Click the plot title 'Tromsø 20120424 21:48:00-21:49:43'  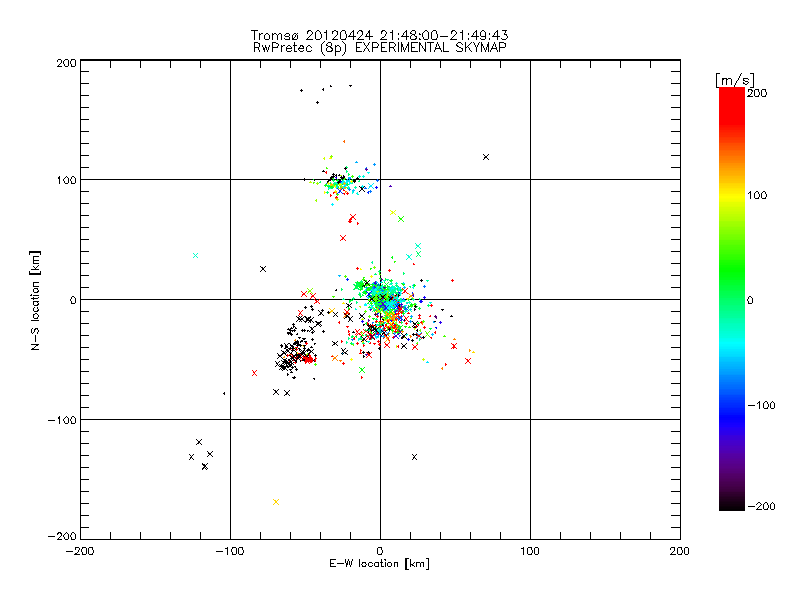click(x=379, y=35)
